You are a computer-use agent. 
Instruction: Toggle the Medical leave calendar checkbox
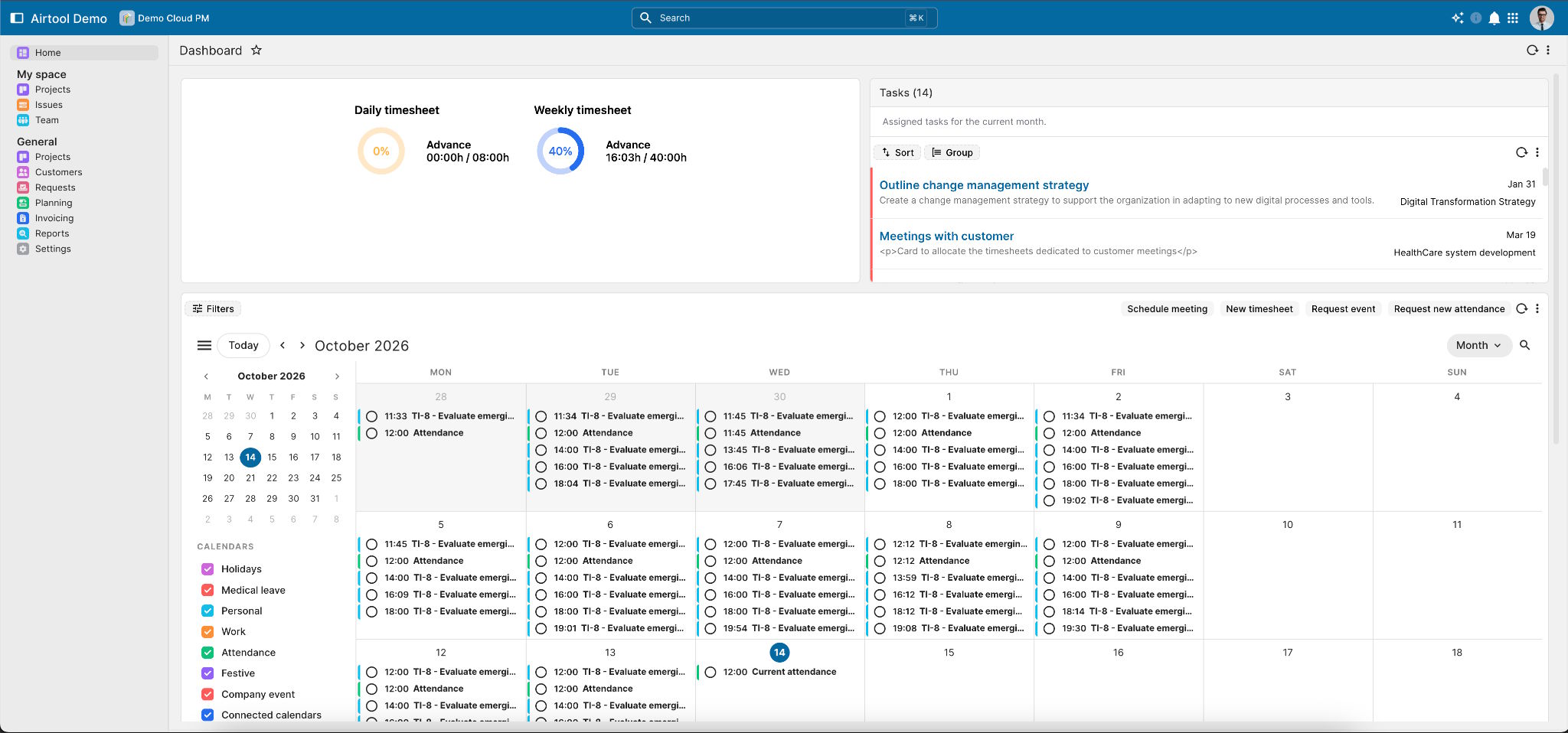(x=207, y=590)
